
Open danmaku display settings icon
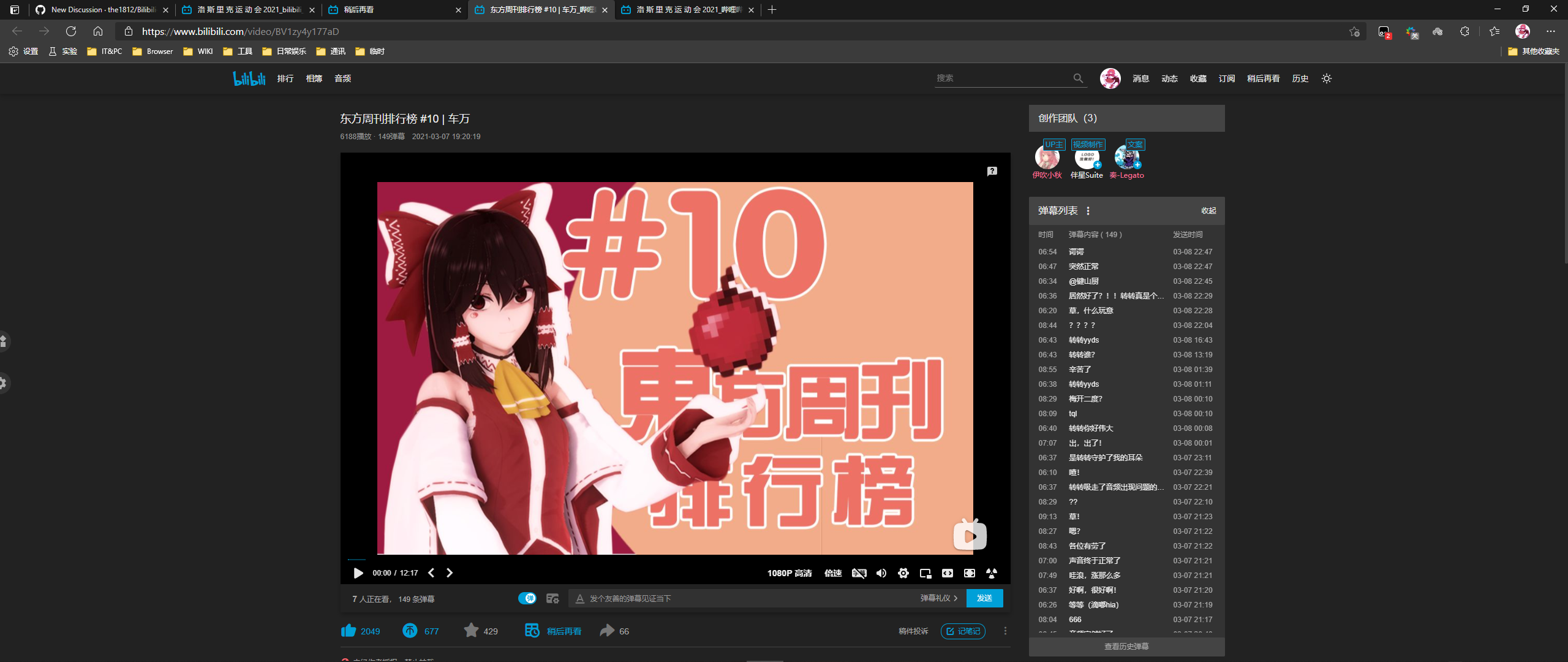coord(552,598)
